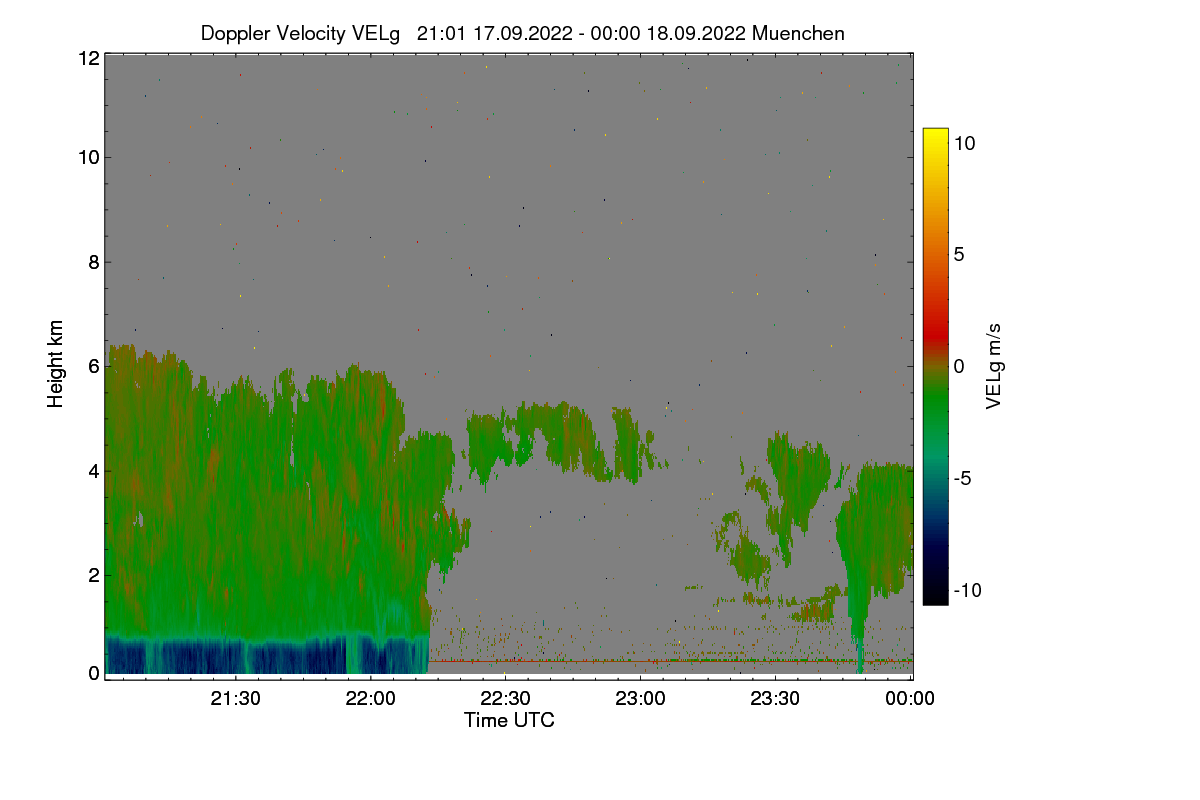Click the colorbar tick label '-10'

pos(967,590)
